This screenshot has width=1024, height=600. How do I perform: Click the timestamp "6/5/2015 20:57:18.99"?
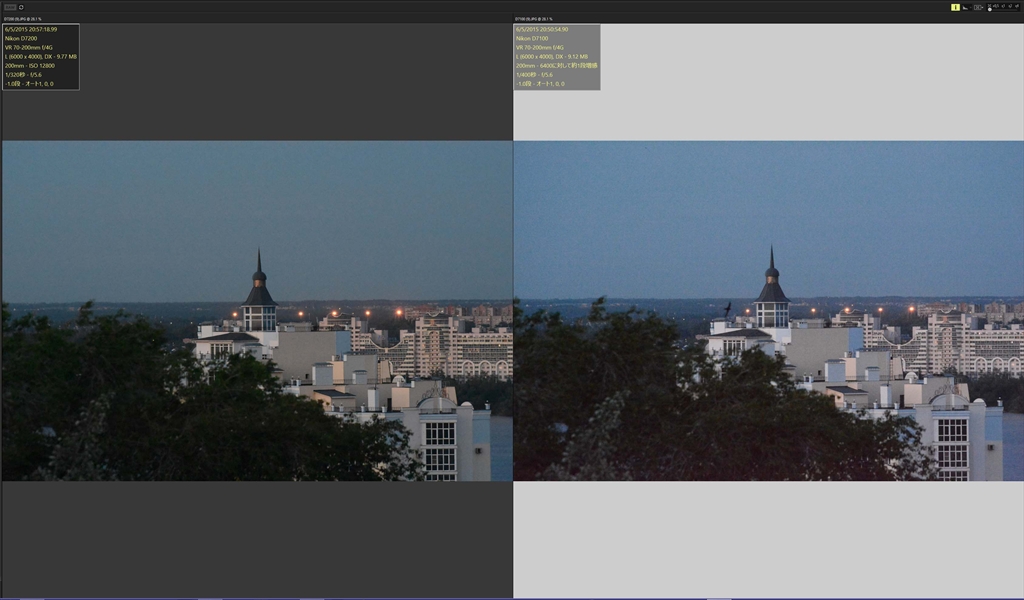pos(31,29)
